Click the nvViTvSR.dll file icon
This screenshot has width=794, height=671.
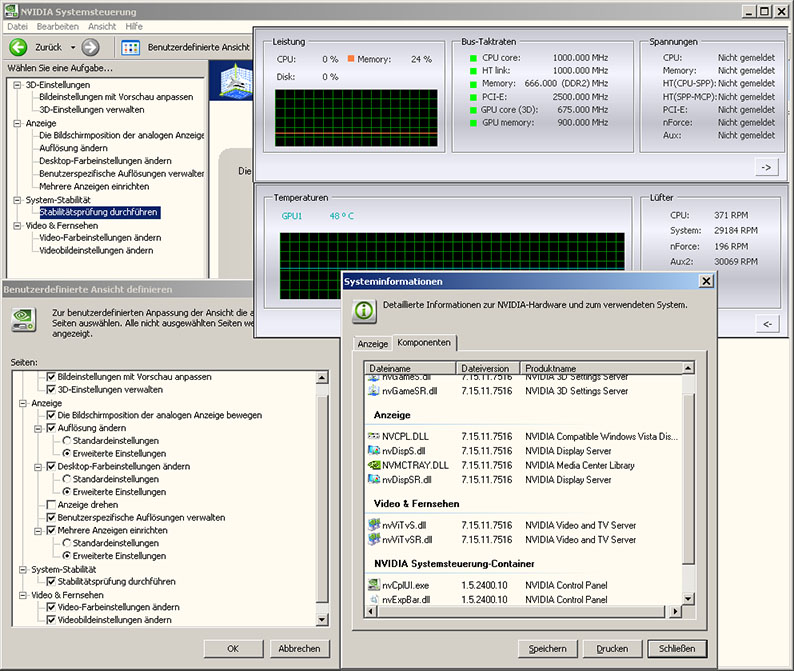coord(374,539)
